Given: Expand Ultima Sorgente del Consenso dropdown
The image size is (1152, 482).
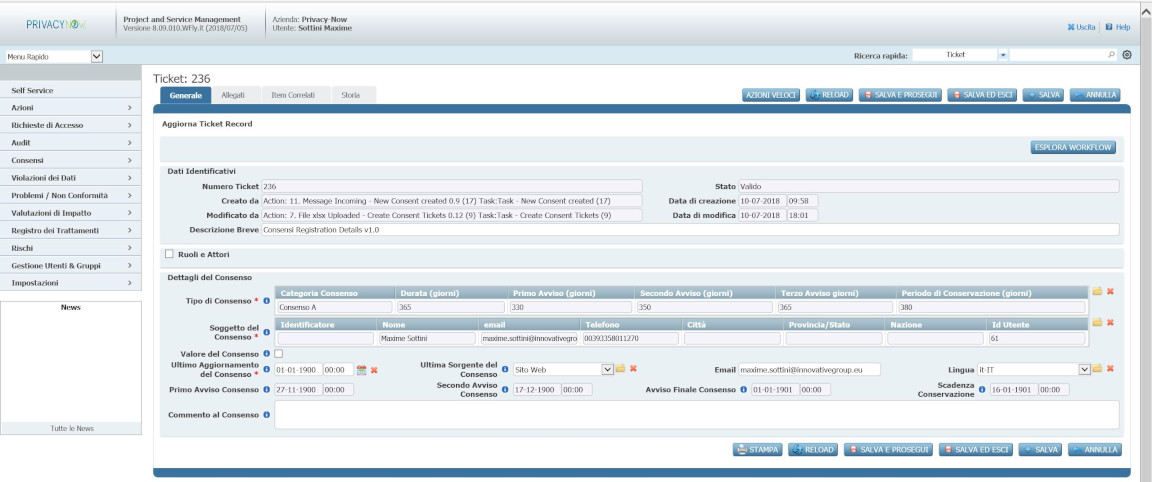Looking at the screenshot, I should (x=607, y=369).
